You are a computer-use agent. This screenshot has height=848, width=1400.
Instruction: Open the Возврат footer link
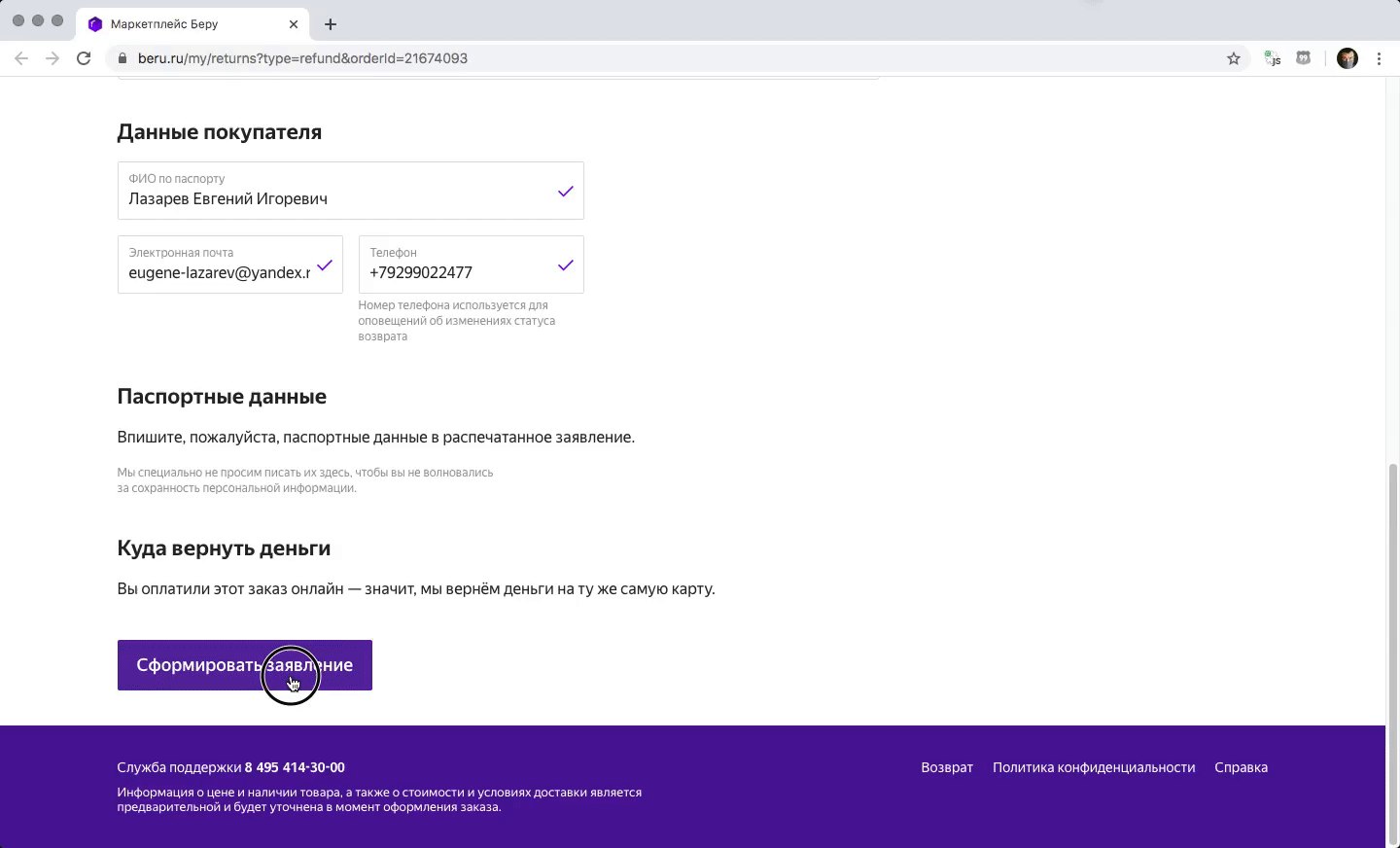click(947, 767)
